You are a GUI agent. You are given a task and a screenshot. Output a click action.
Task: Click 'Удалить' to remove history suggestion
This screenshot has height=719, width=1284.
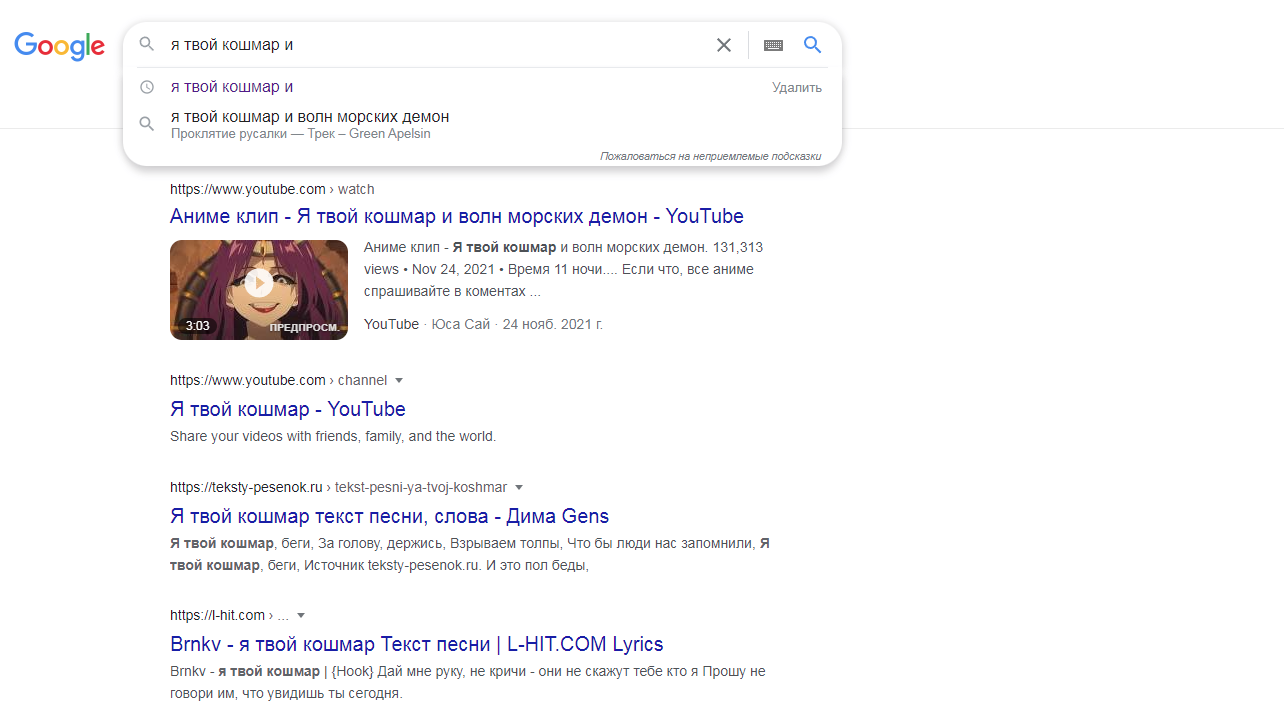pyautogui.click(x=797, y=87)
